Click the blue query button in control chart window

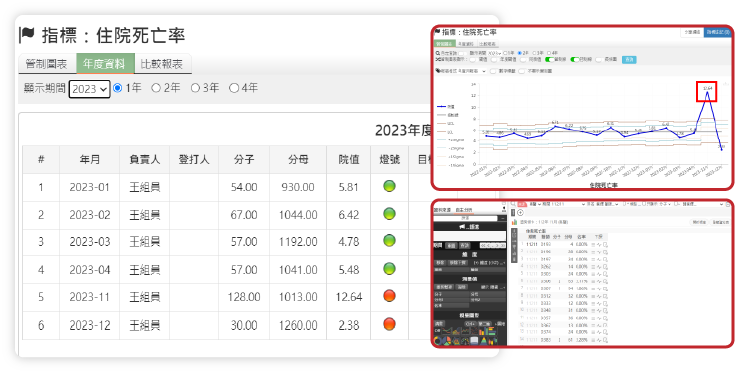[x=629, y=60]
